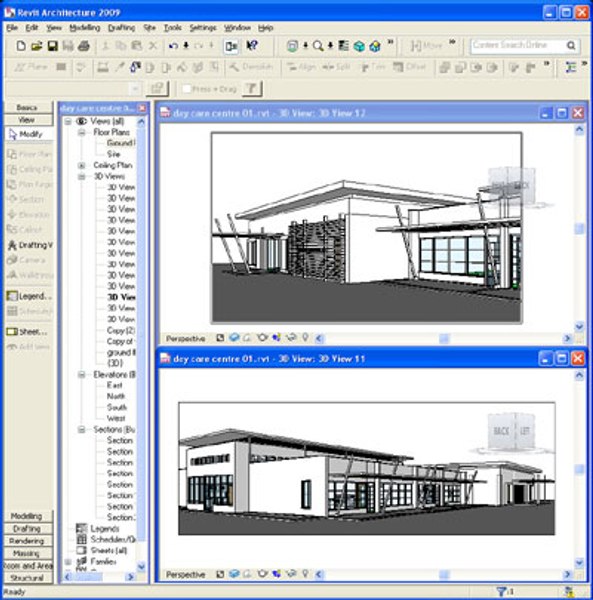The image size is (593, 600).
Task: Collapse the 3D Views tree node
Action: pyautogui.click(x=81, y=177)
